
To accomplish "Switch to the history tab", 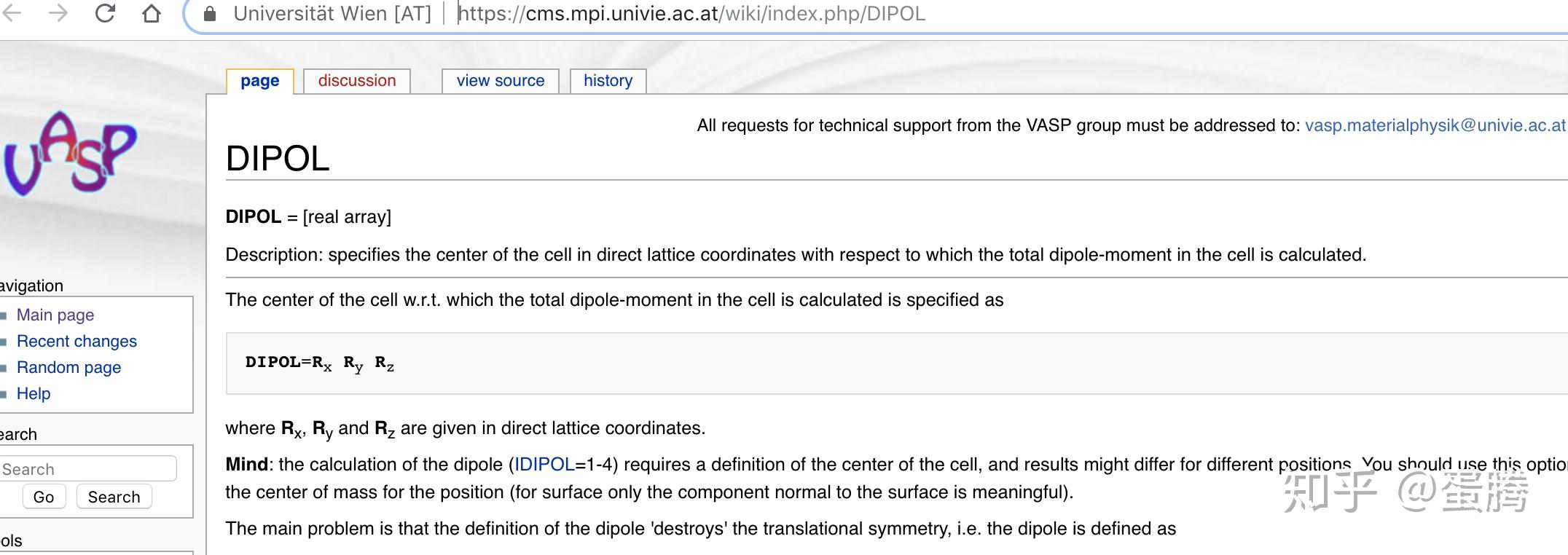I will (608, 81).
